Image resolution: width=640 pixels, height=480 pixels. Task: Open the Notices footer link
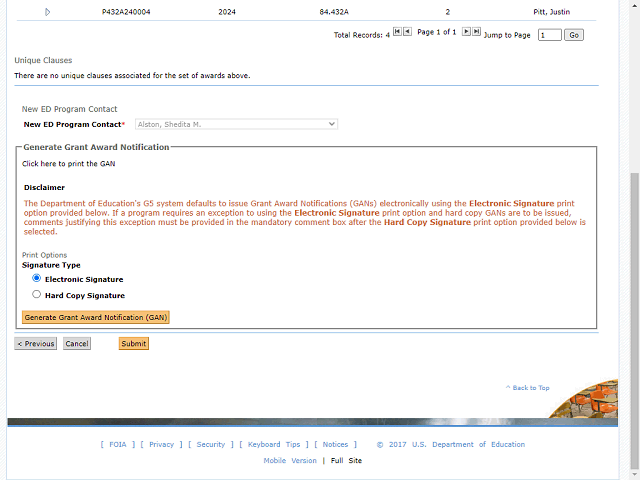click(335, 444)
